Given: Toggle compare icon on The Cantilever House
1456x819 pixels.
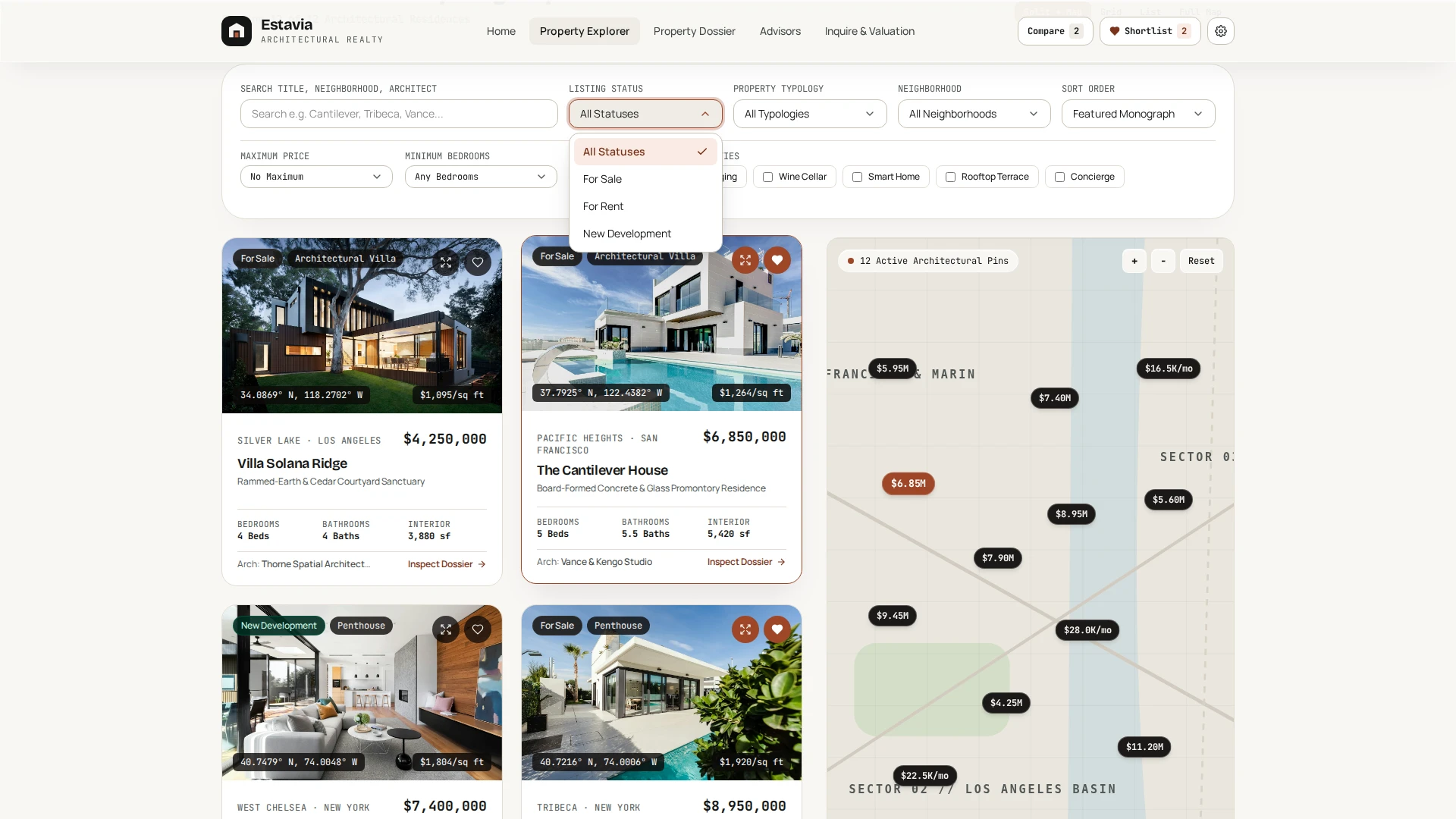Looking at the screenshot, I should point(745,260).
